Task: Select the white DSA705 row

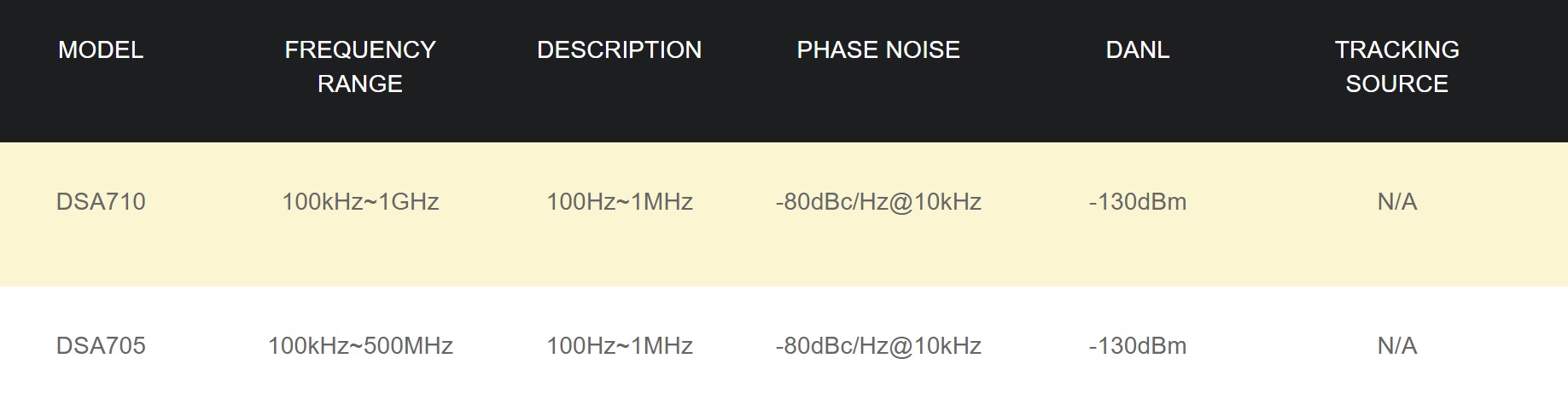Action: coord(784,340)
